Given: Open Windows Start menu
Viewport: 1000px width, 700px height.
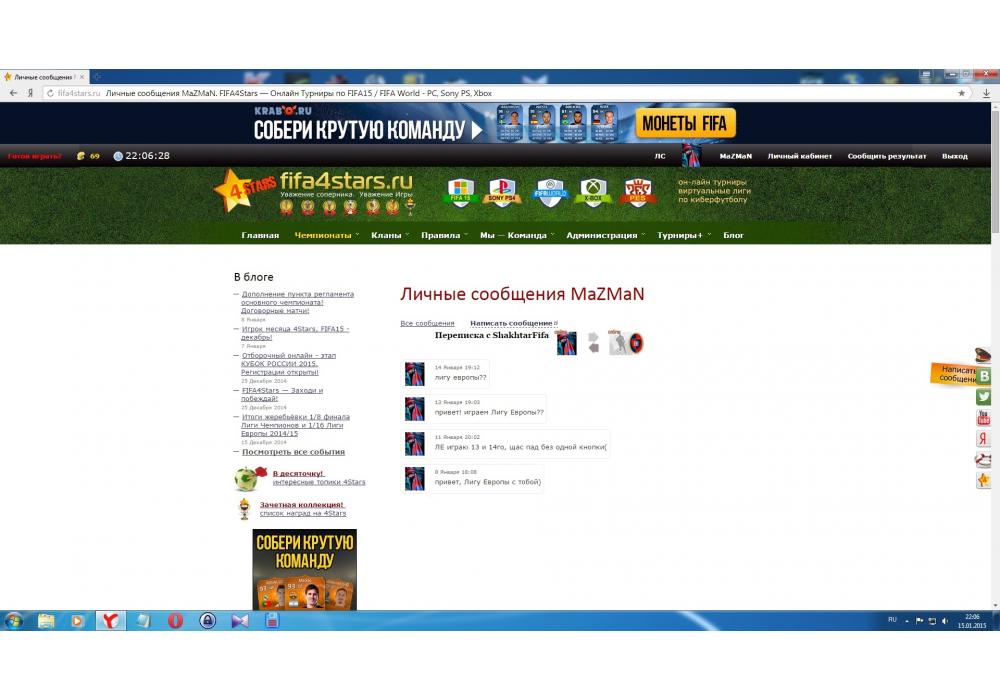Looking at the screenshot, I should (13, 620).
